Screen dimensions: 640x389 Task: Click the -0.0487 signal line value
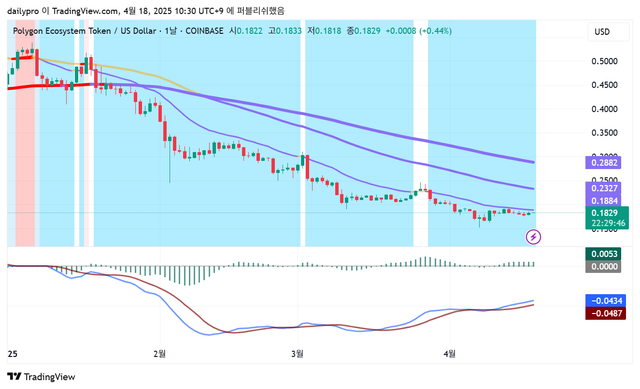[x=606, y=313]
